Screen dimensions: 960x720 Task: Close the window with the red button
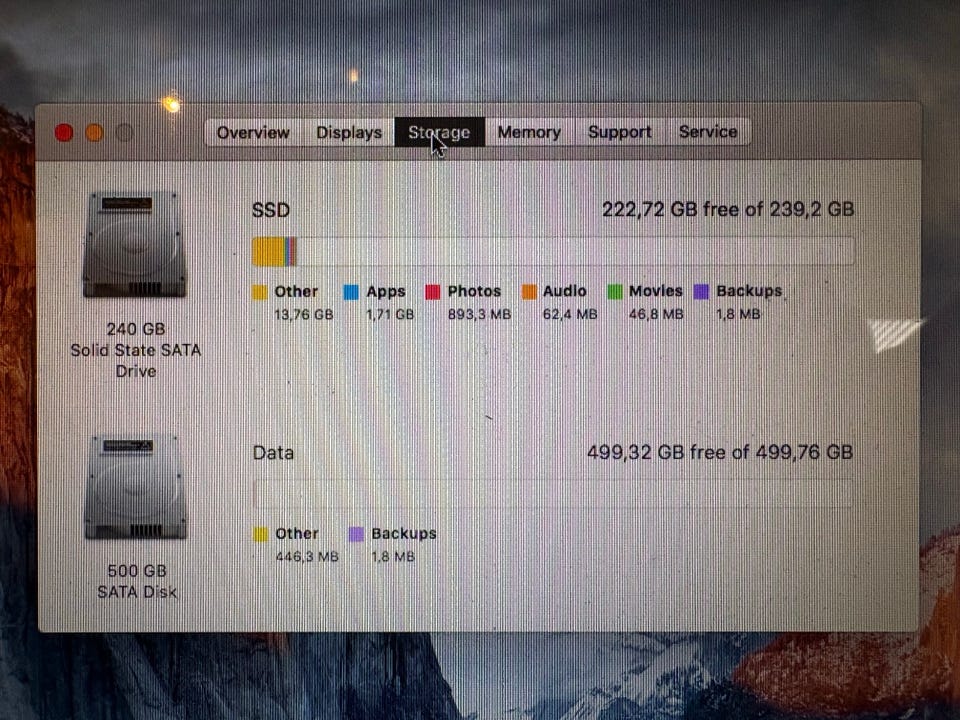pyautogui.click(x=64, y=132)
